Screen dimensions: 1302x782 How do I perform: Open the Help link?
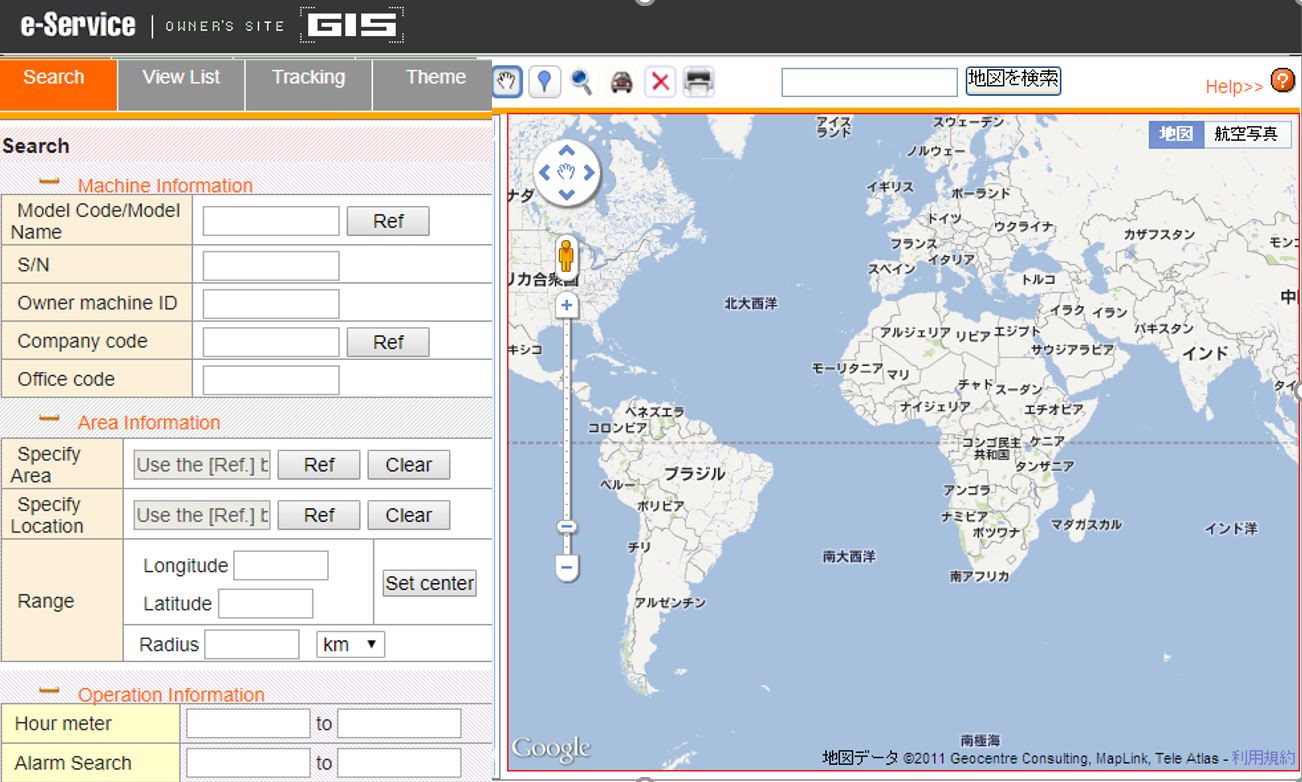tap(1232, 87)
